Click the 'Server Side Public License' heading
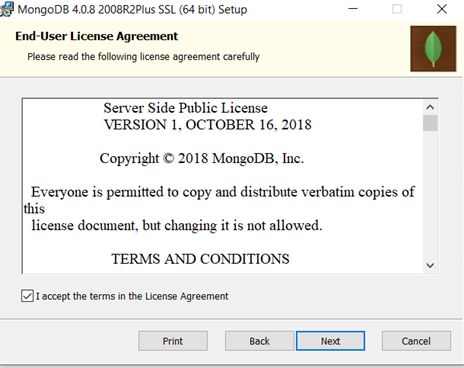The height and width of the screenshot is (368, 464). pos(185,108)
